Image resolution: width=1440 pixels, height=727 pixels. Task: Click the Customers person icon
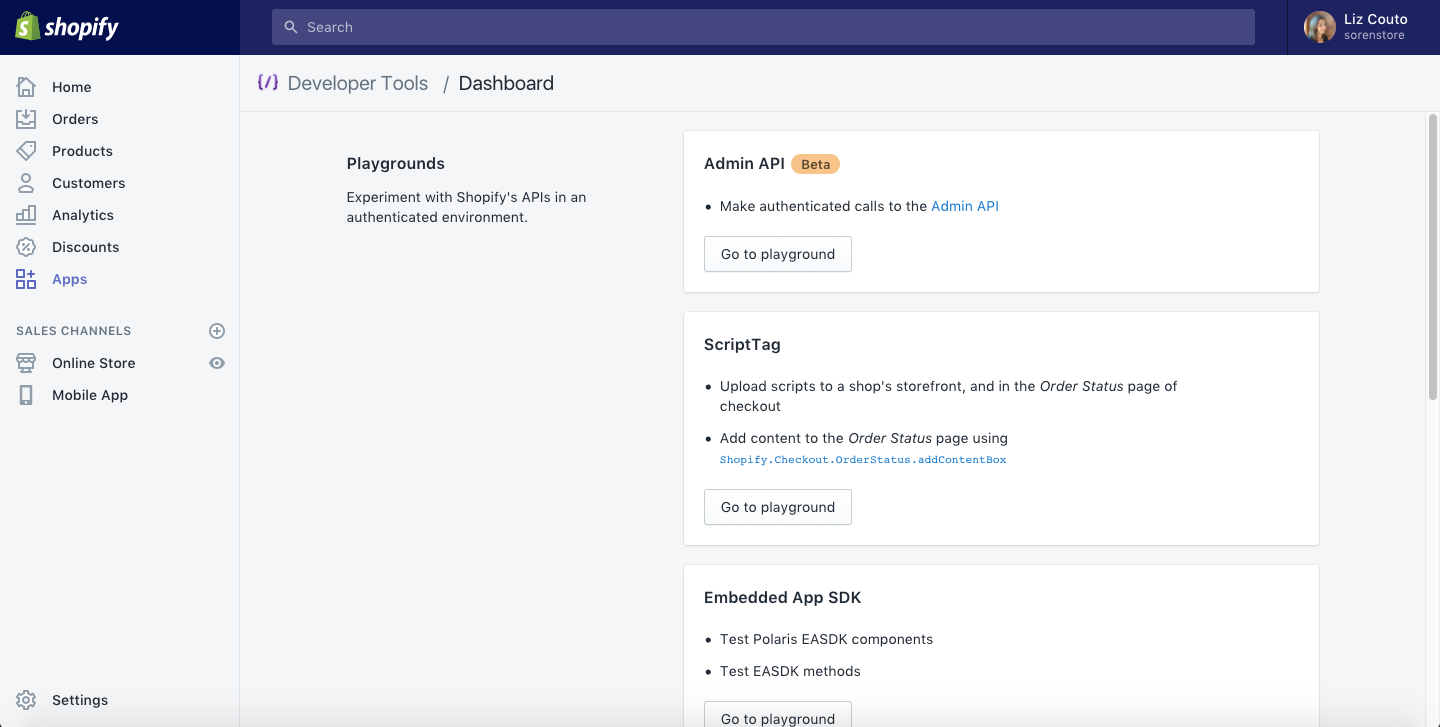tap(26, 183)
